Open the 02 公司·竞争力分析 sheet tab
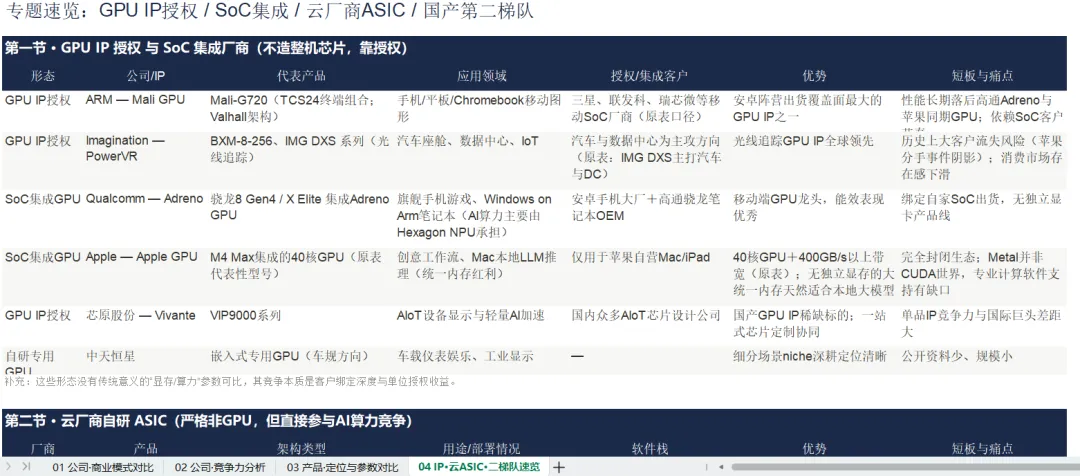This screenshot has width=1080, height=476. (x=220, y=467)
